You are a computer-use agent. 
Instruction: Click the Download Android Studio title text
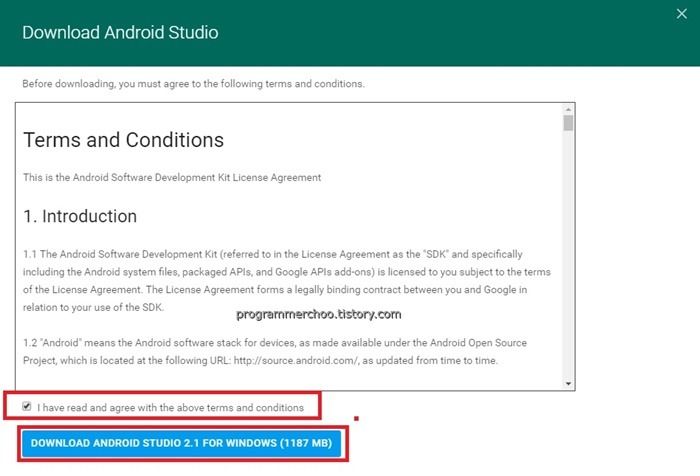coord(120,33)
